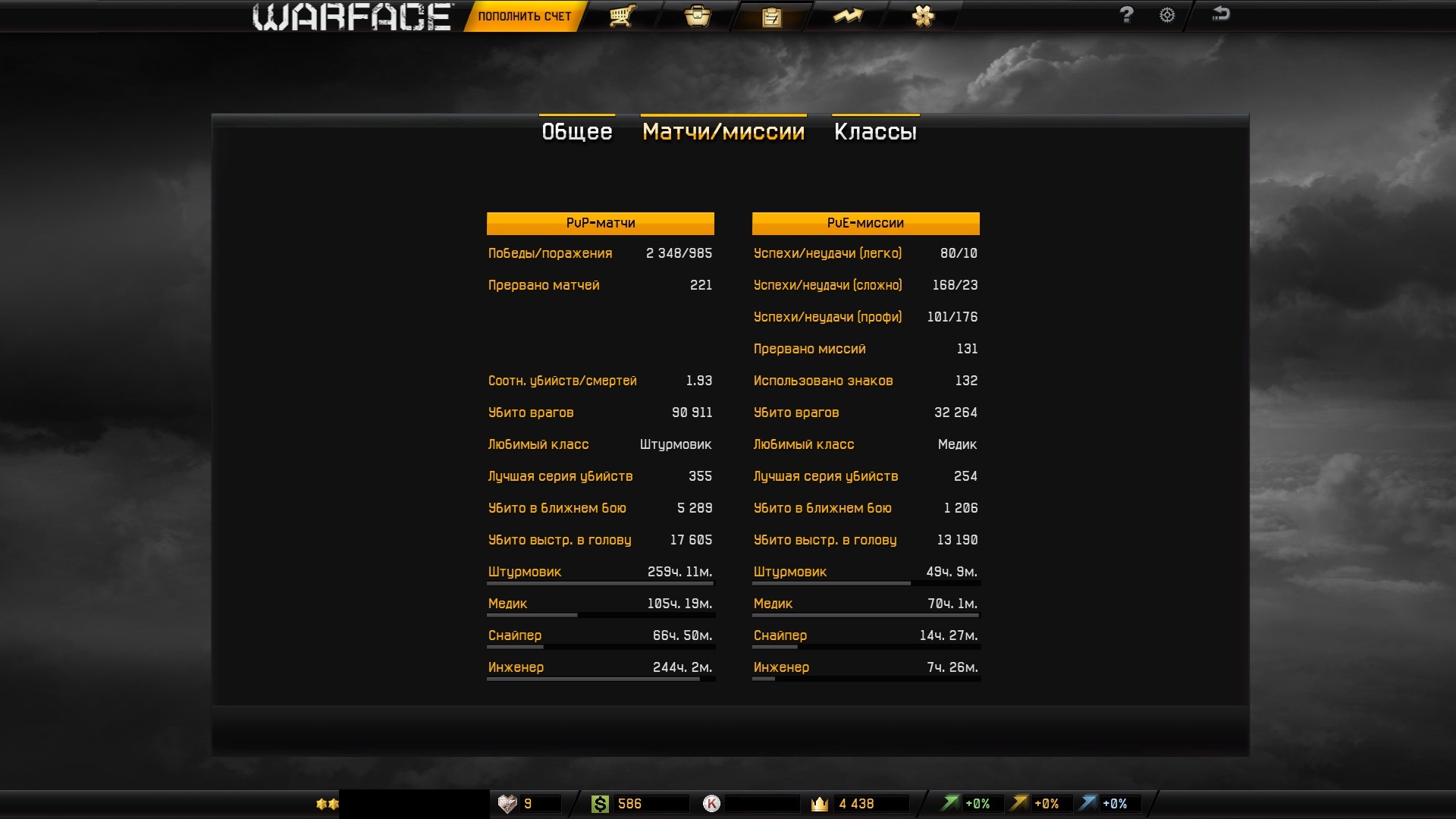The width and height of the screenshot is (1456, 819).
Task: Open the shop cart icon
Action: [622, 16]
